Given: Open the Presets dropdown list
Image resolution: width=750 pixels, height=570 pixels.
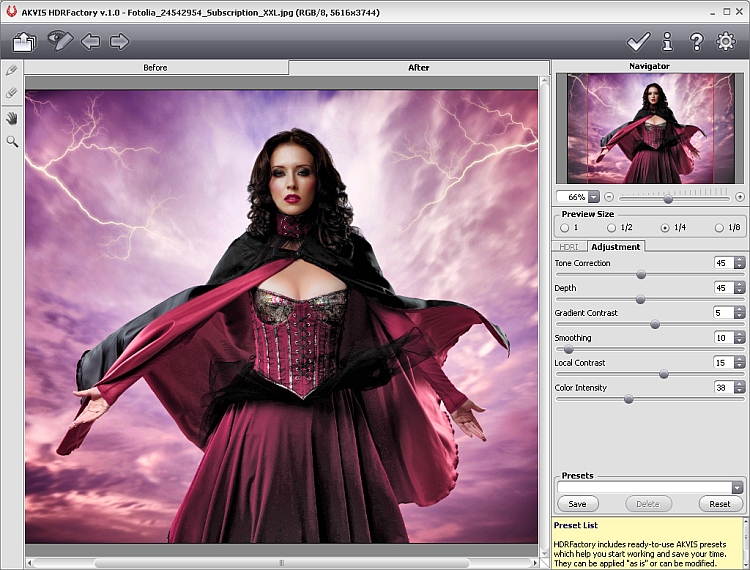Looking at the screenshot, I should click(737, 488).
